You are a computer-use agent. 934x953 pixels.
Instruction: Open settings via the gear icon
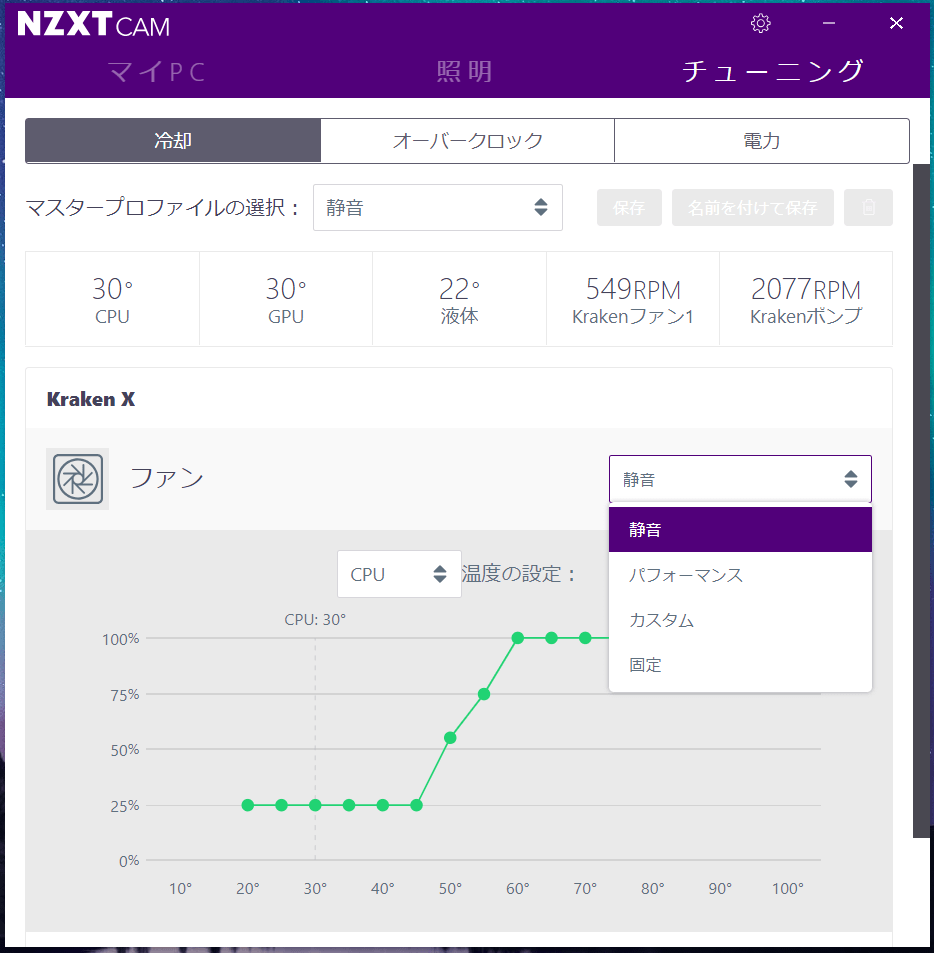(x=760, y=24)
